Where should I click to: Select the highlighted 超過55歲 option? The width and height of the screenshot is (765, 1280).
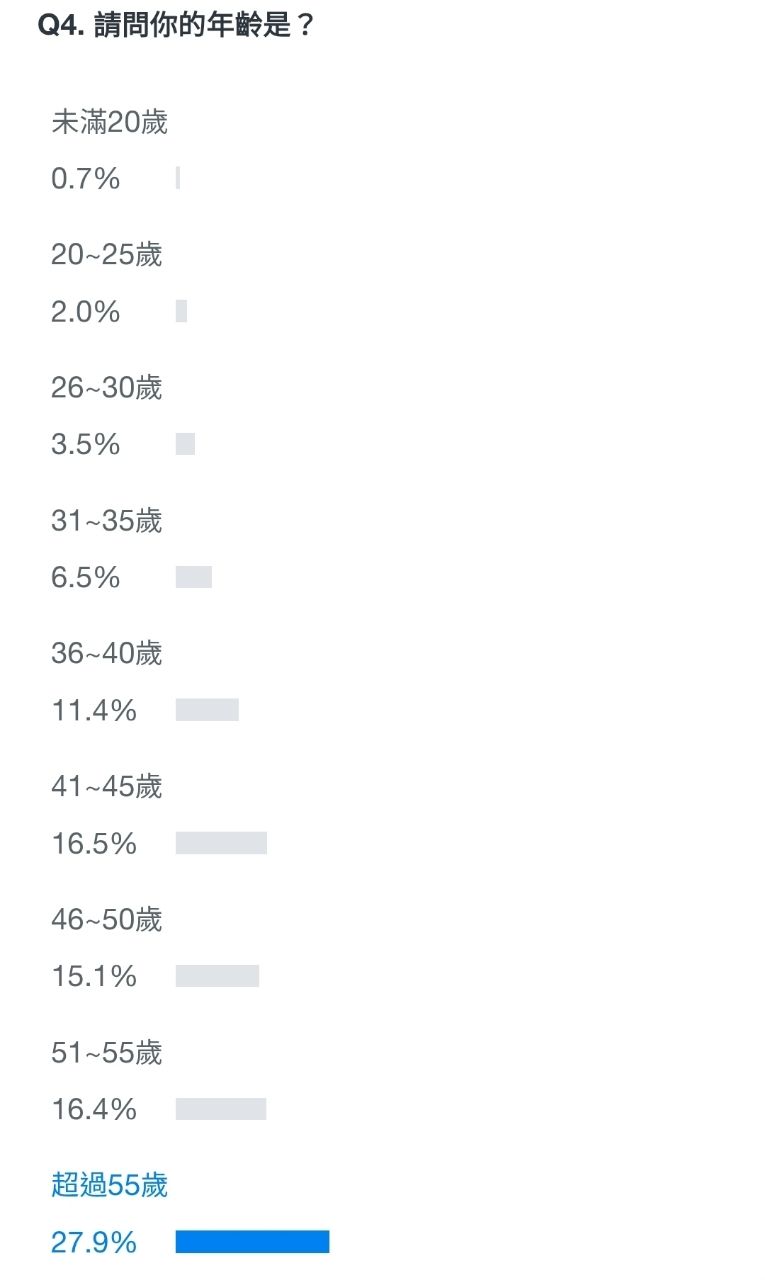pos(109,1186)
